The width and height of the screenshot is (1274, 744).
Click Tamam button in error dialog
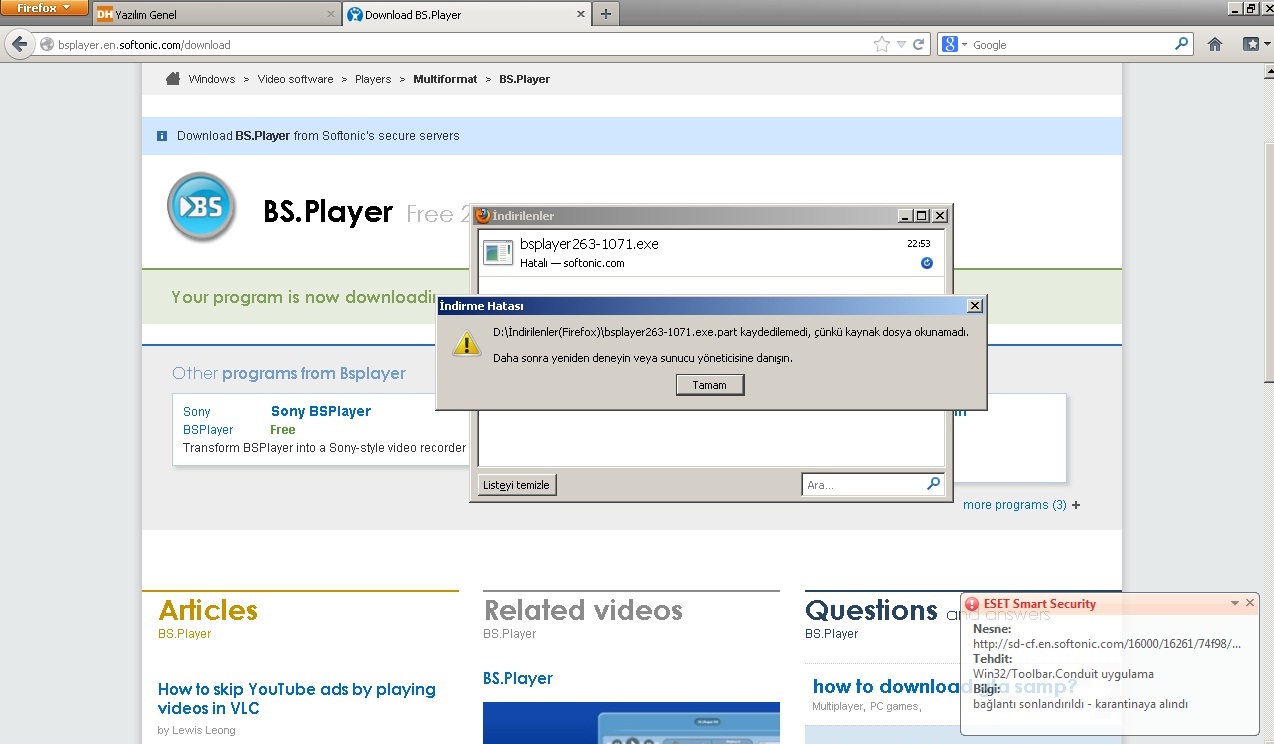(x=709, y=385)
